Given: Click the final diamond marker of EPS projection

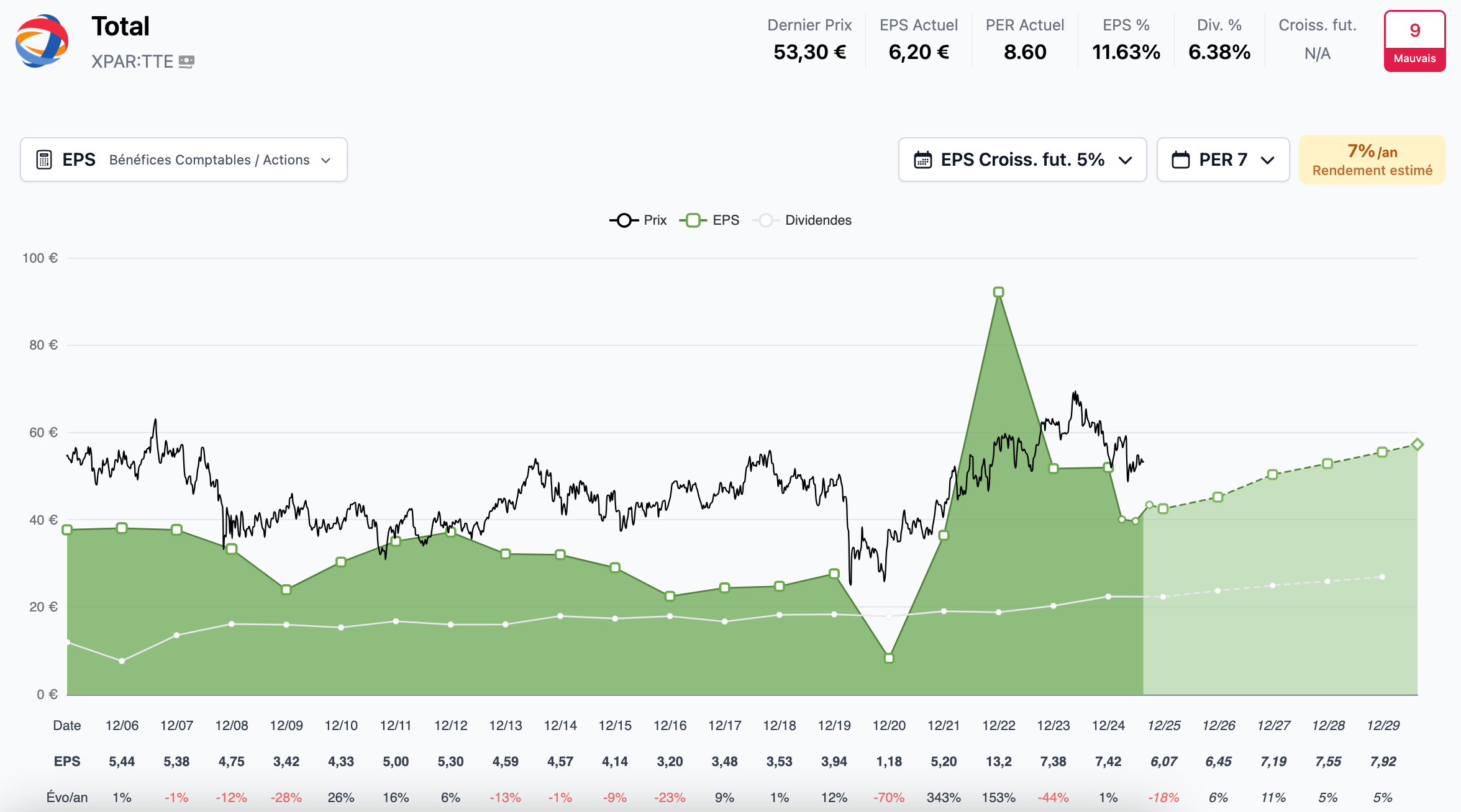Looking at the screenshot, I should [1418, 444].
